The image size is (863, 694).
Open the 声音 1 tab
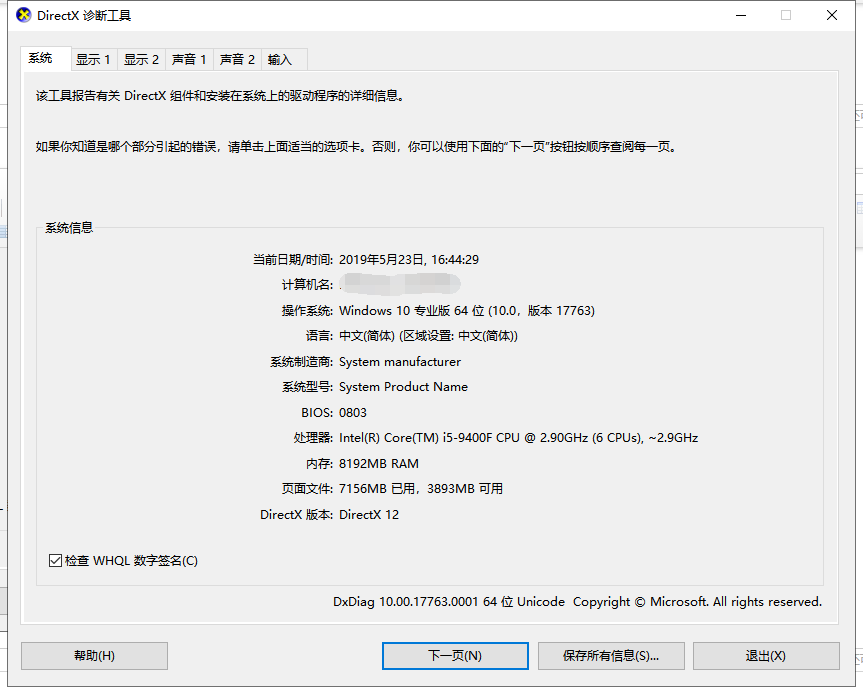(x=188, y=59)
